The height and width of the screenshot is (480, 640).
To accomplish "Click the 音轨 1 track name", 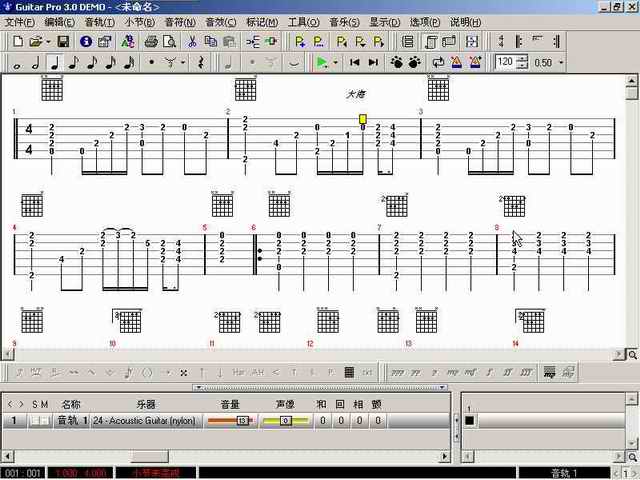I will click(x=71, y=421).
